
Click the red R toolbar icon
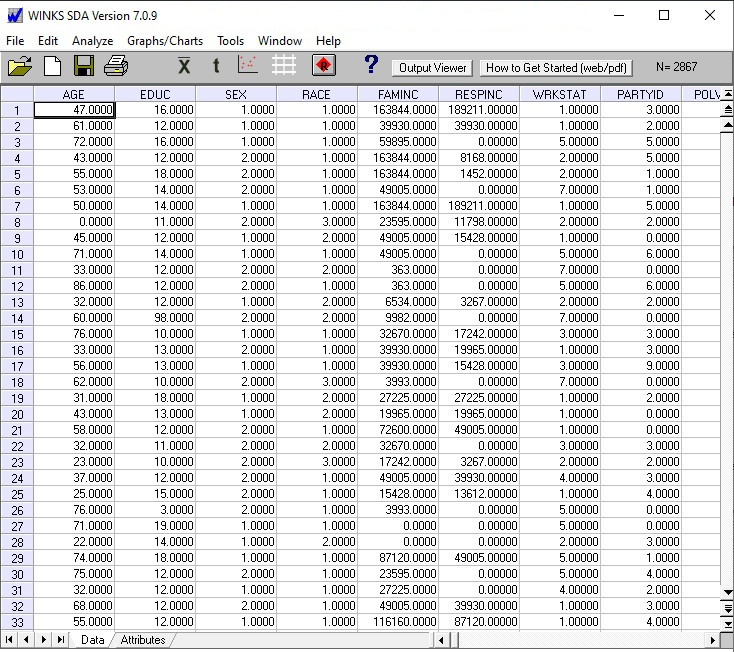click(x=323, y=66)
